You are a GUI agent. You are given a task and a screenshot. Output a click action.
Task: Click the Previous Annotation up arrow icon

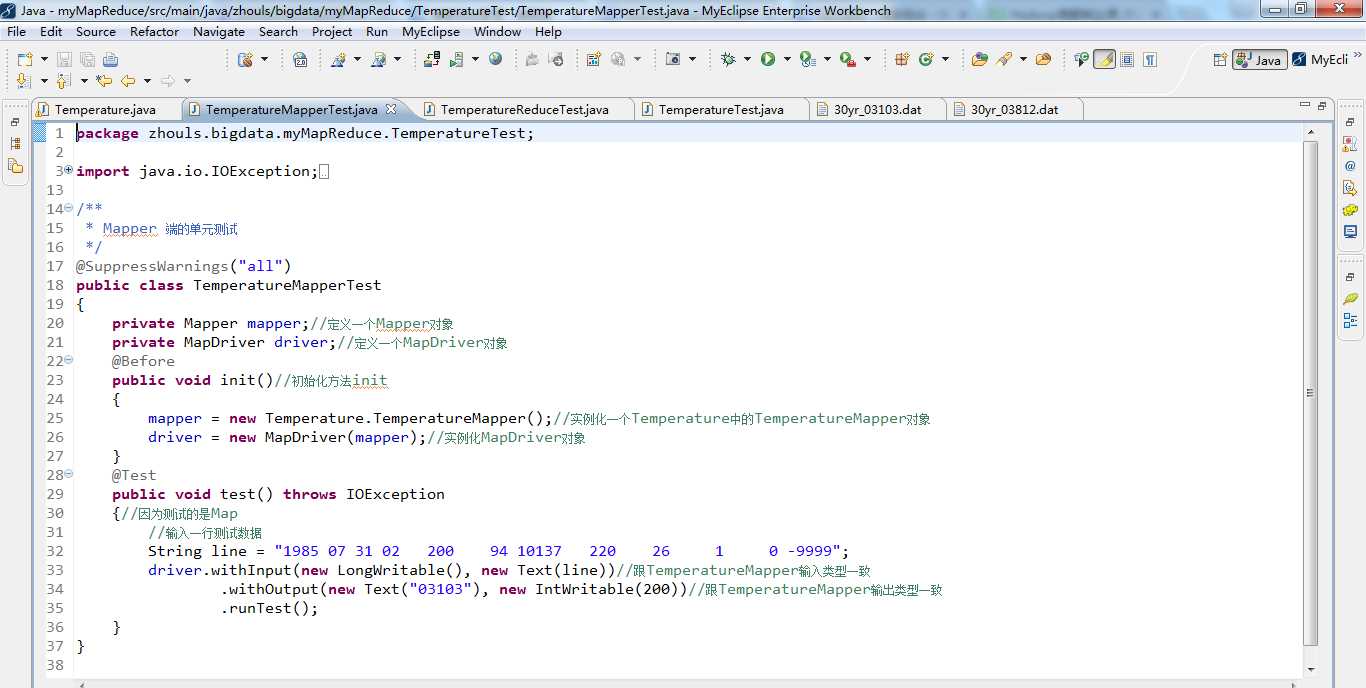point(63,81)
